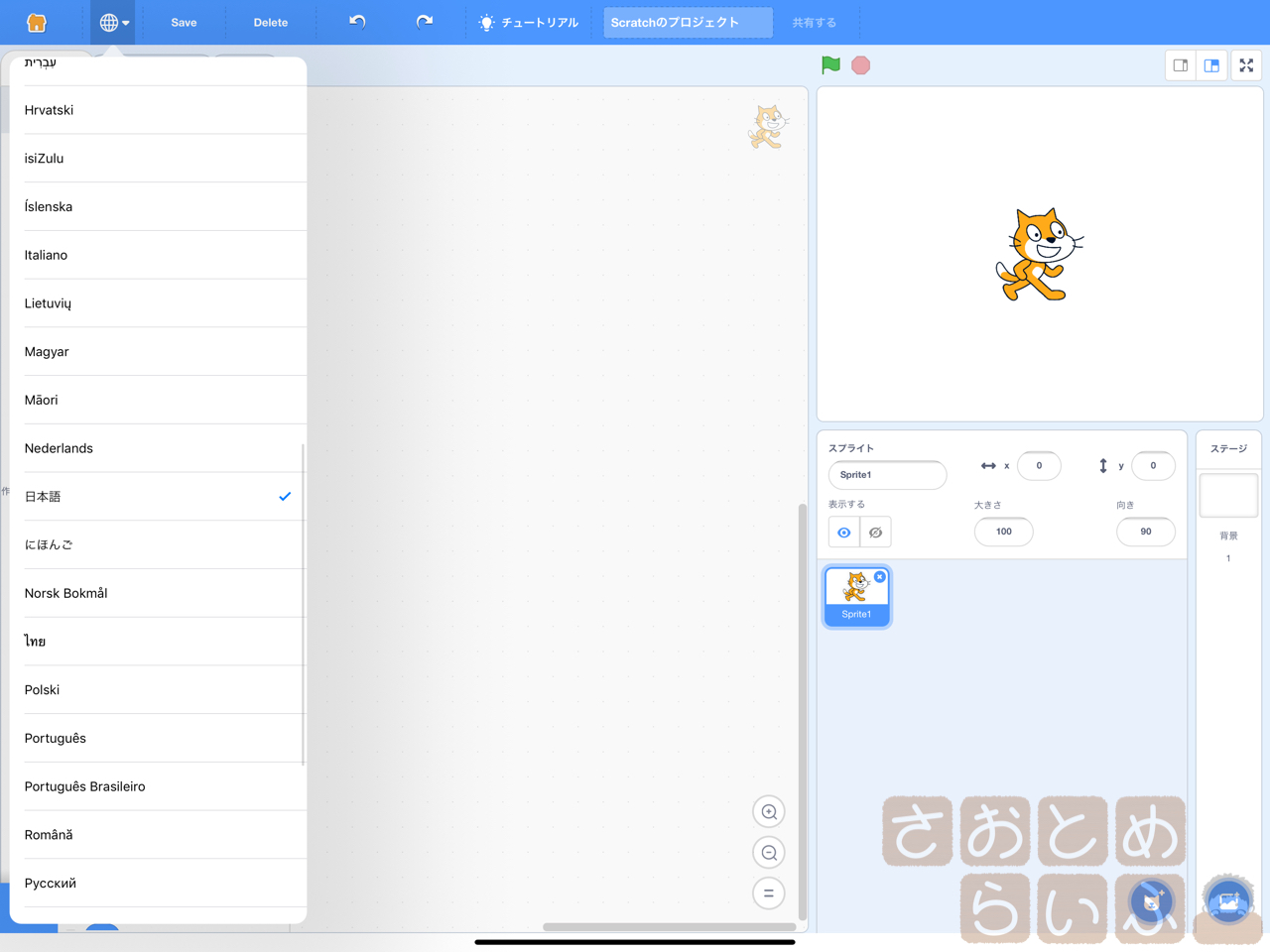Select Lietuvių from the language list
Screen dimensions: 1270x952
tap(158, 303)
